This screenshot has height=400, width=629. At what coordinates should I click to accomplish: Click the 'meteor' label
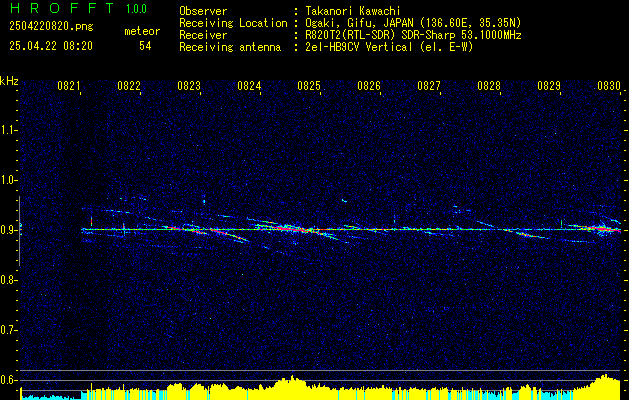pyautogui.click(x=142, y=31)
